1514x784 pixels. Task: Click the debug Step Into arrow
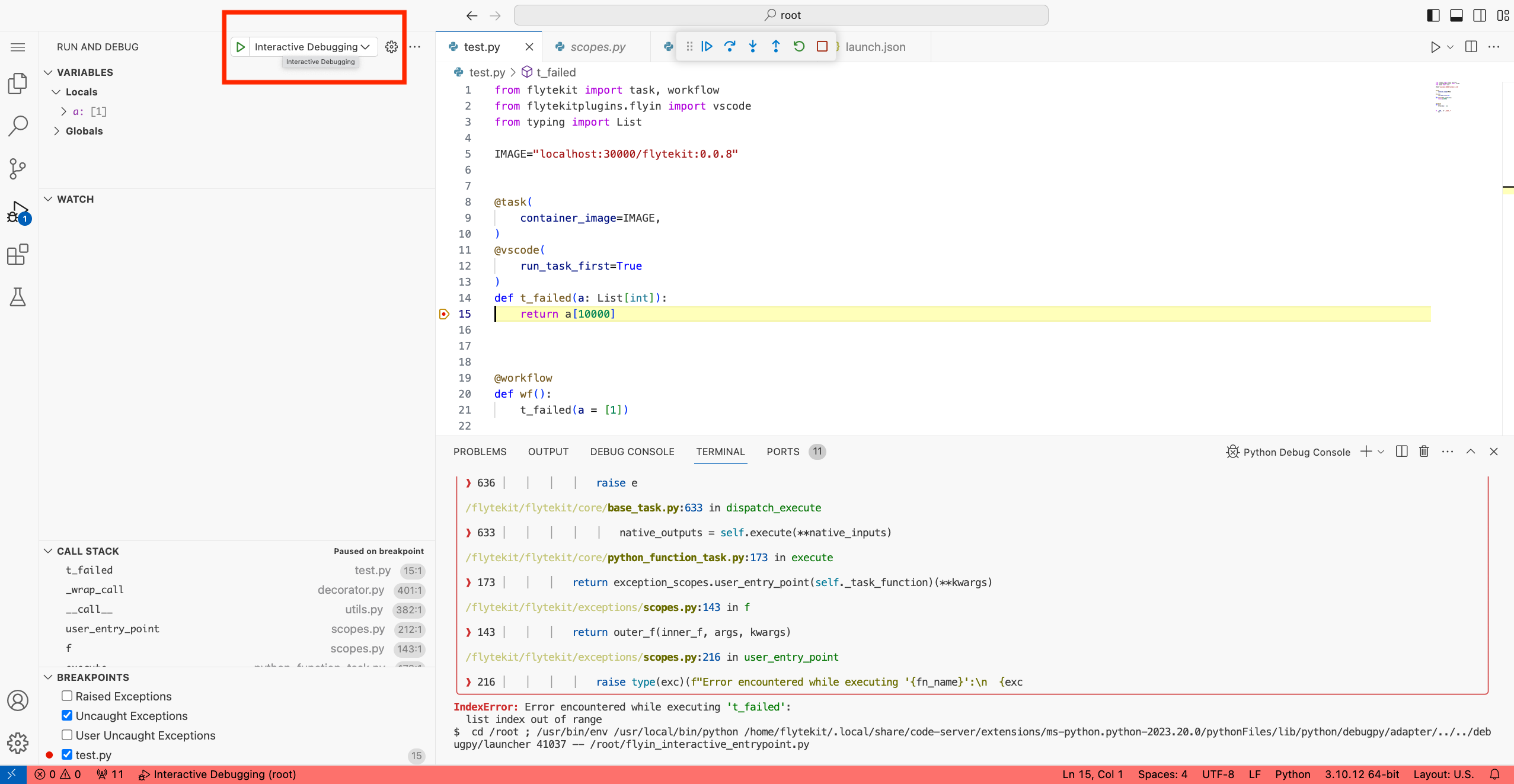click(x=753, y=46)
